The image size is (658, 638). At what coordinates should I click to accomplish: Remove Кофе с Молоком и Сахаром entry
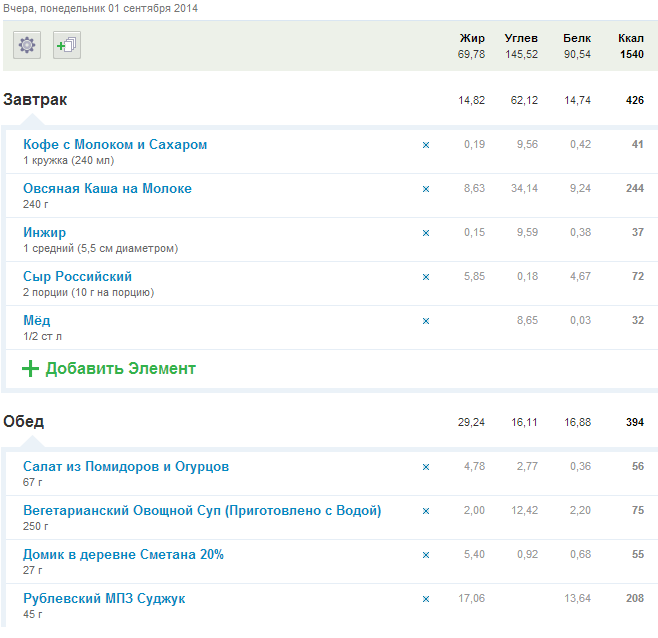(425, 145)
